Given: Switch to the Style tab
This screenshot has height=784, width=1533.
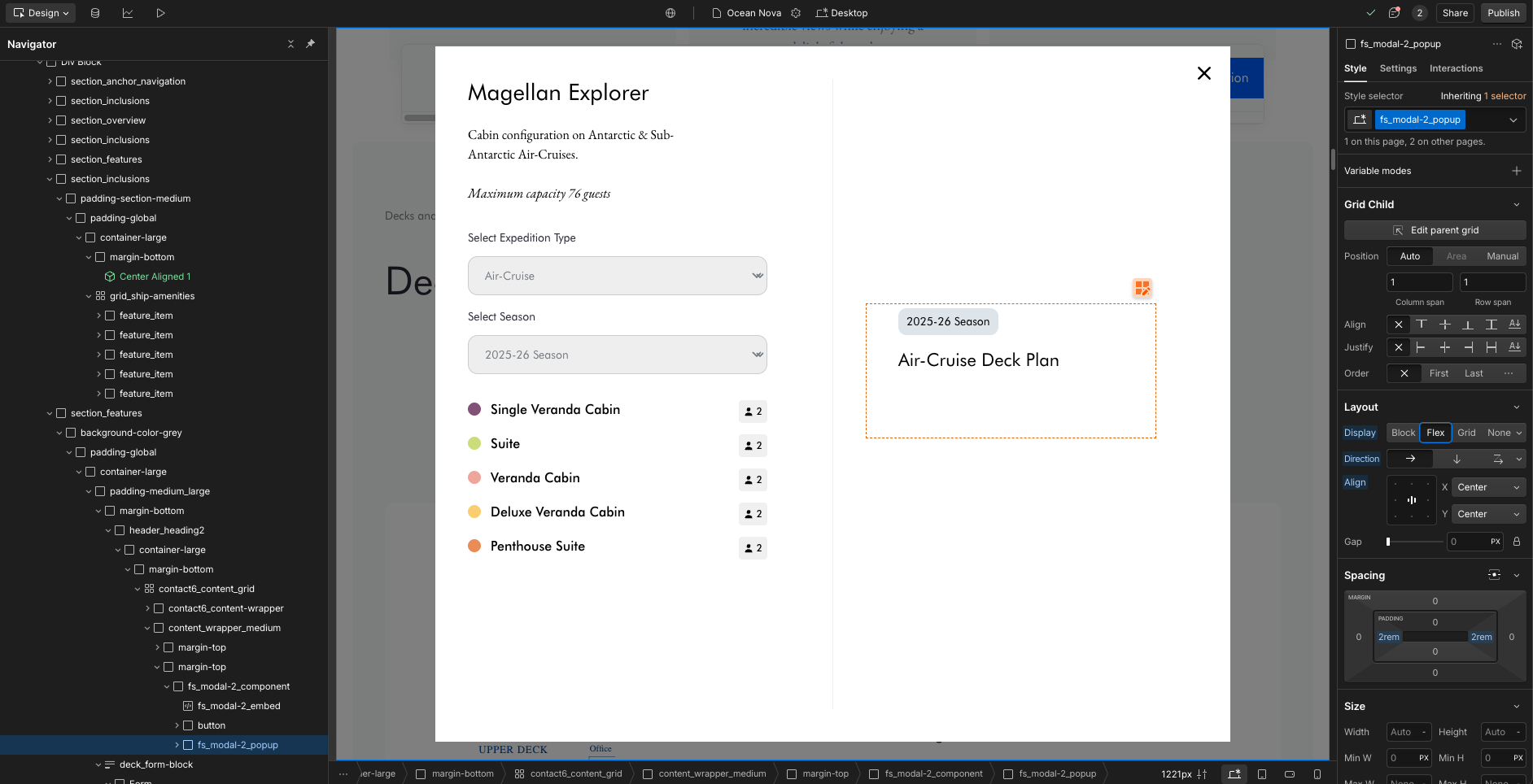Looking at the screenshot, I should 1355,68.
